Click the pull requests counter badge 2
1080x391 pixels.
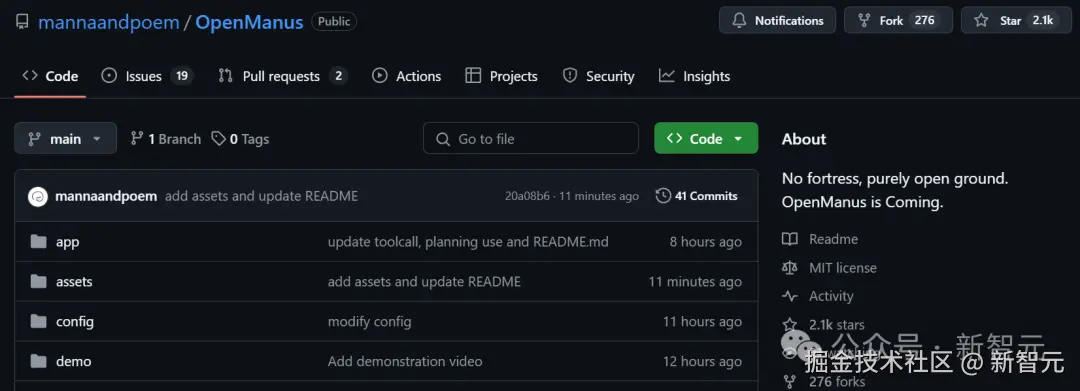click(338, 76)
